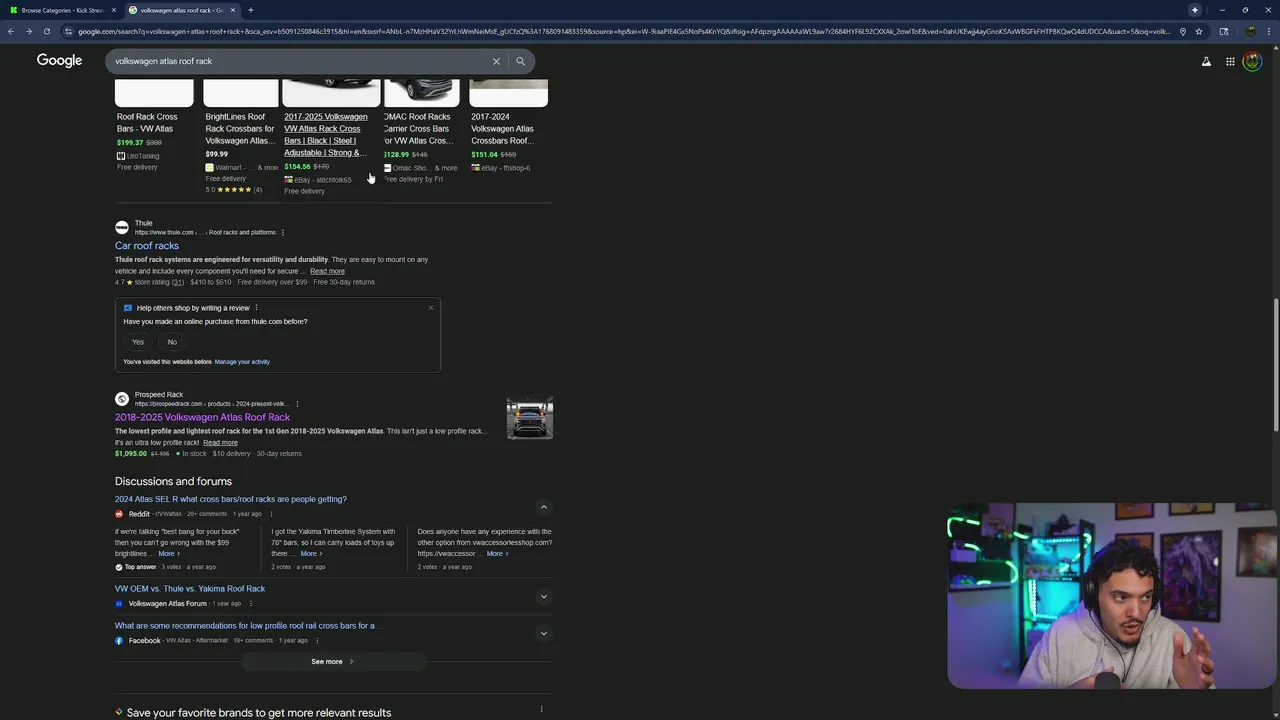1280x720 pixels.
Task: Expand 'More' on Yakima Timberline answer
Action: 312,554
